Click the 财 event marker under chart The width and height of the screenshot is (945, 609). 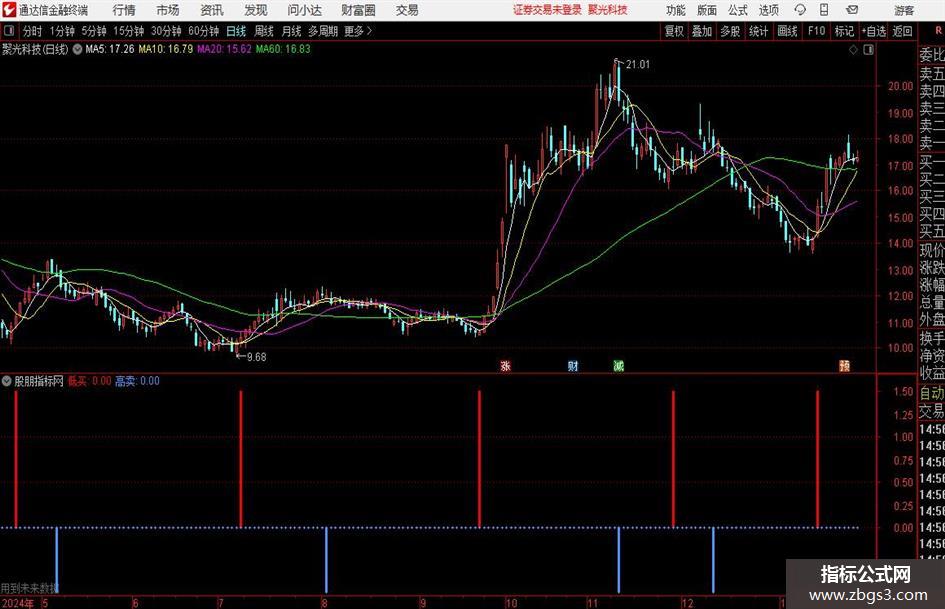tap(573, 365)
